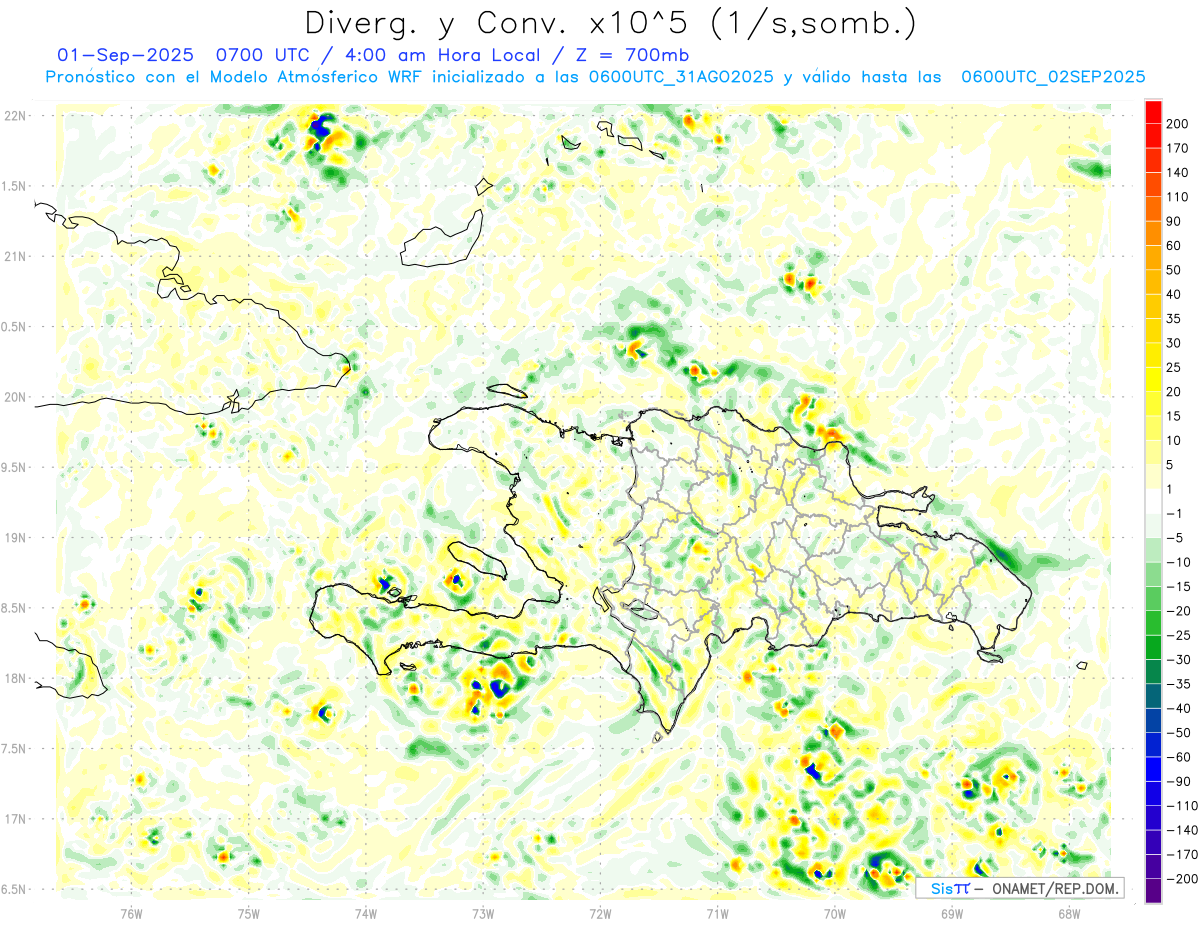Click the '8.5N' latitude label
The image size is (1200, 927).
(15, 608)
